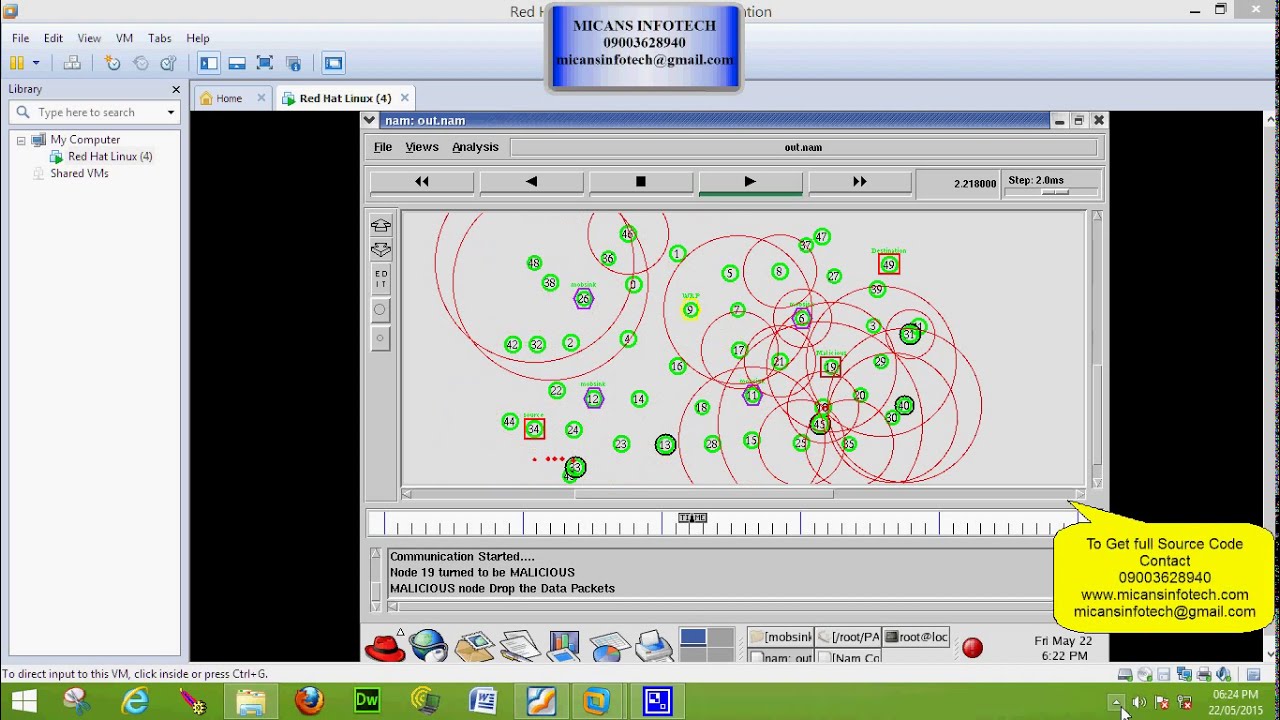Switch to the Home tab
The image size is (1280, 720).
tap(229, 98)
